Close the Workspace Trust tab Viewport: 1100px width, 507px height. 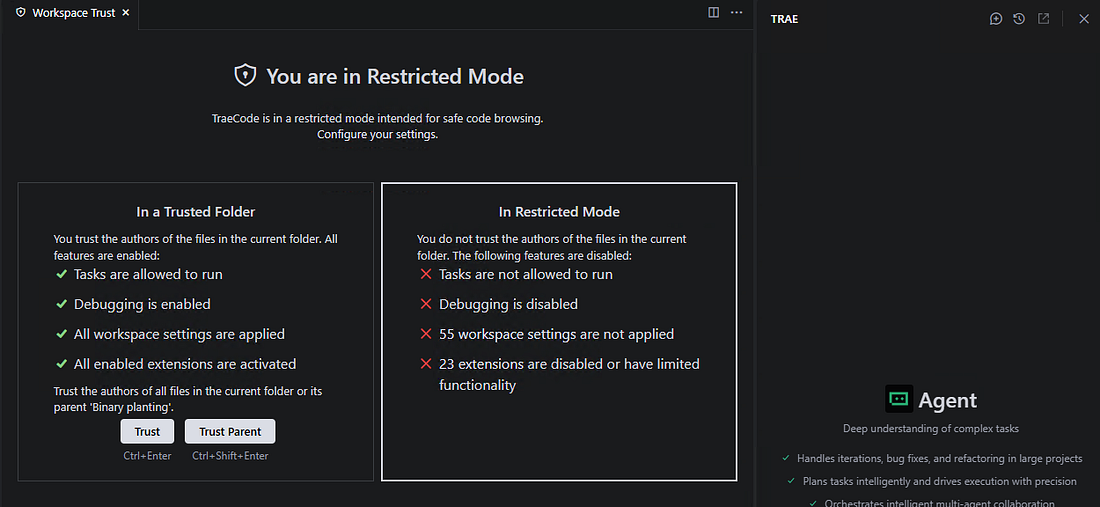coord(126,13)
